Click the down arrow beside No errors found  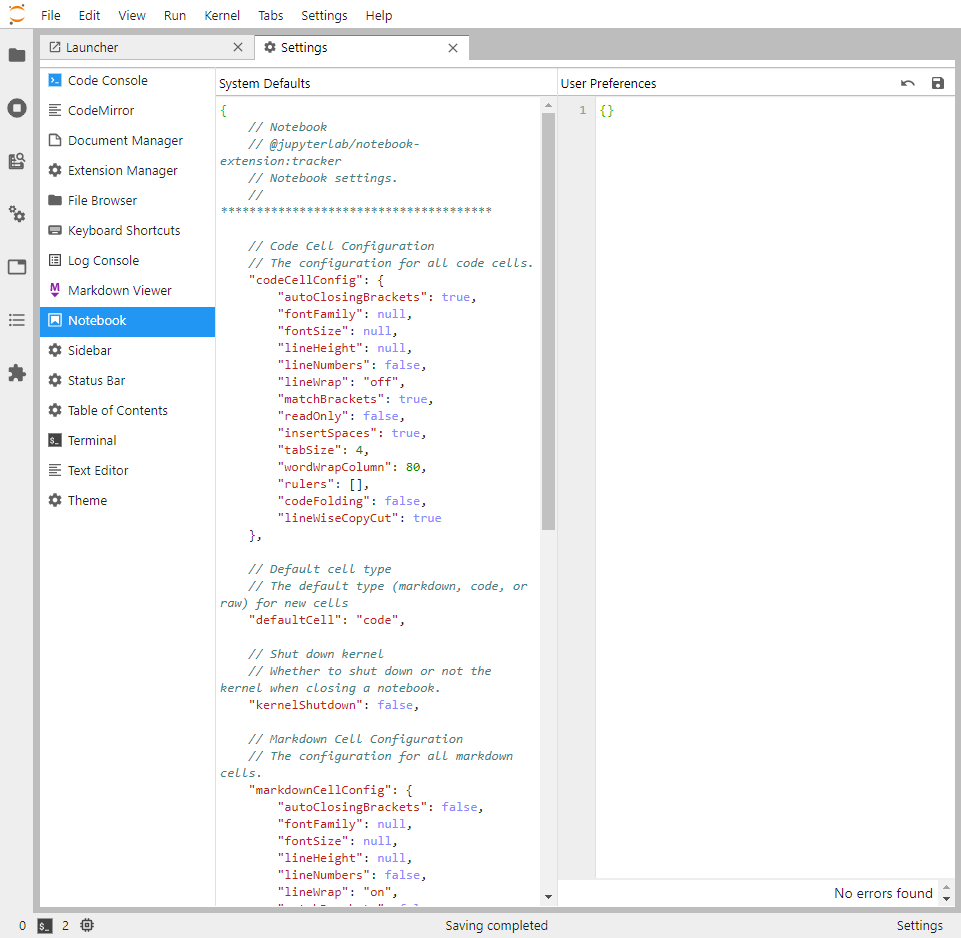(x=946, y=899)
